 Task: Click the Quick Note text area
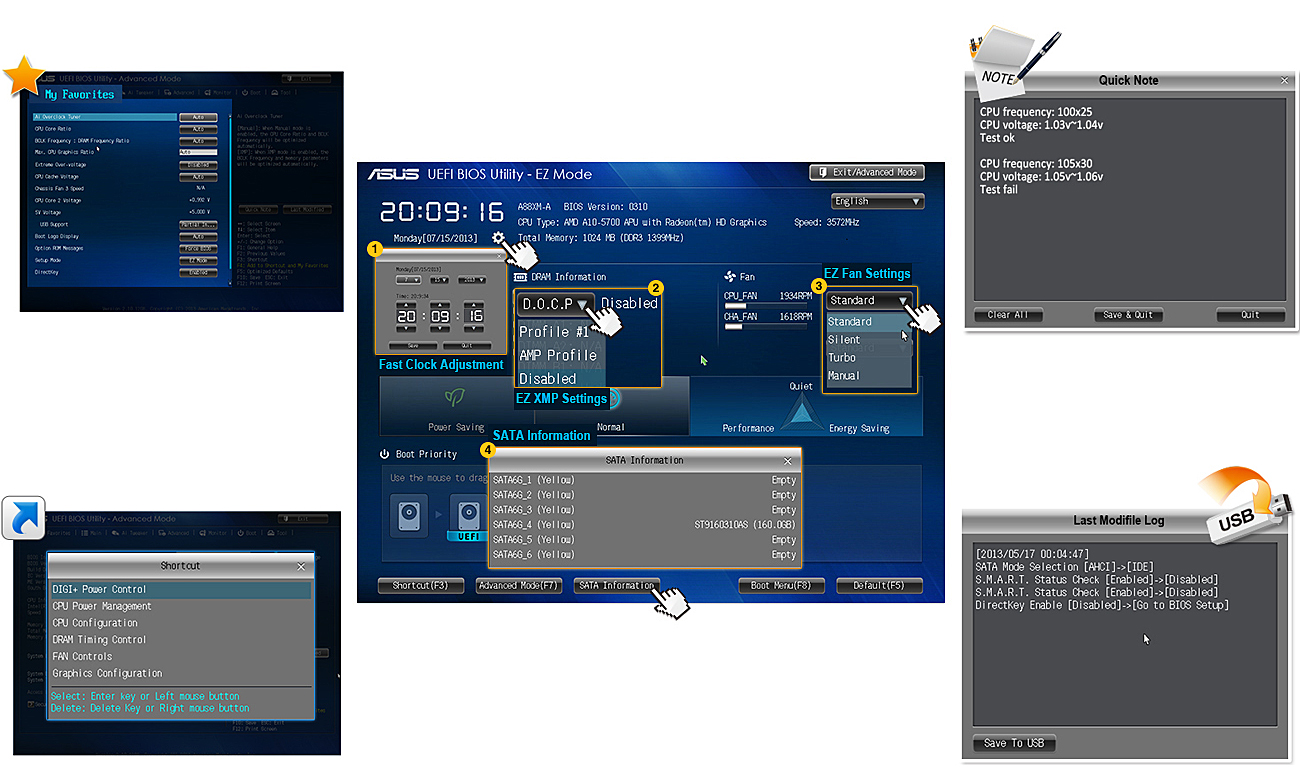(x=1130, y=197)
